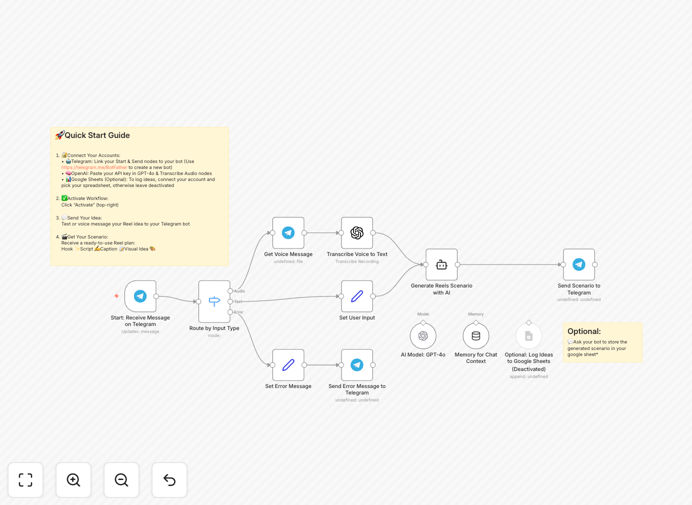
Task: Click the "Get Your Scenario" step in the guide
Action: pyautogui.click(x=84, y=237)
